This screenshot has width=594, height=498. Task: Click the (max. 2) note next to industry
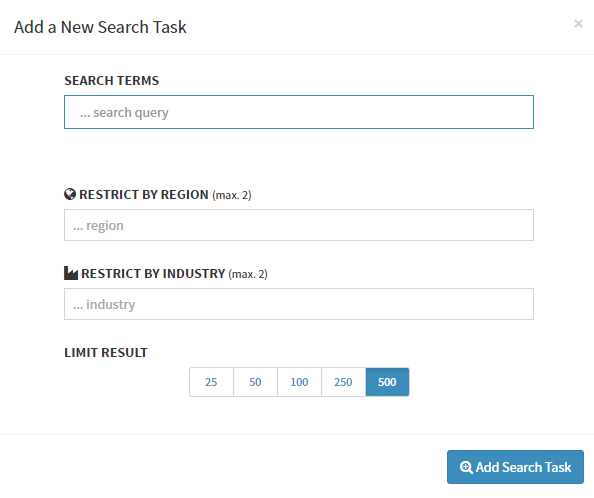(x=248, y=274)
